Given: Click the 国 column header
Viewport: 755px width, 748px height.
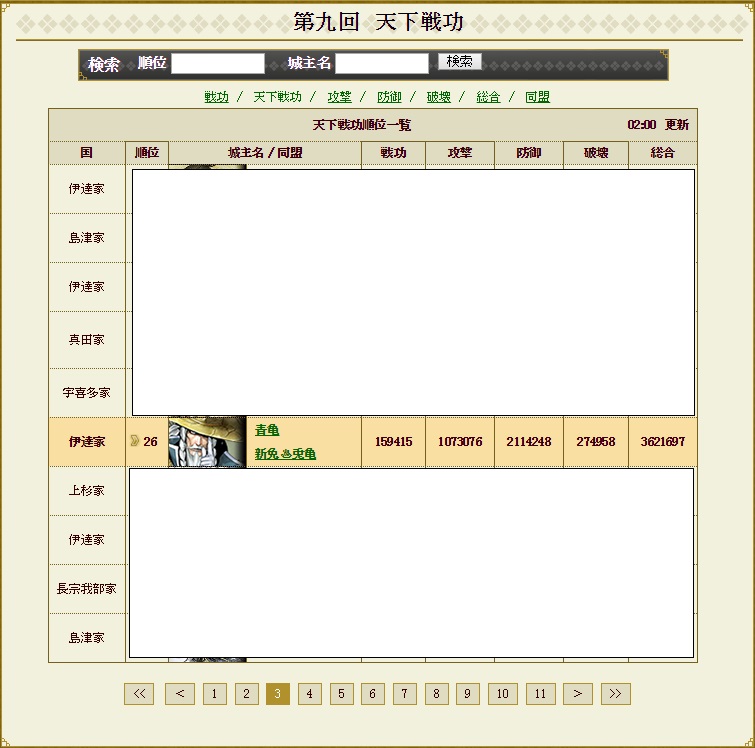Looking at the screenshot, I should (x=87, y=153).
